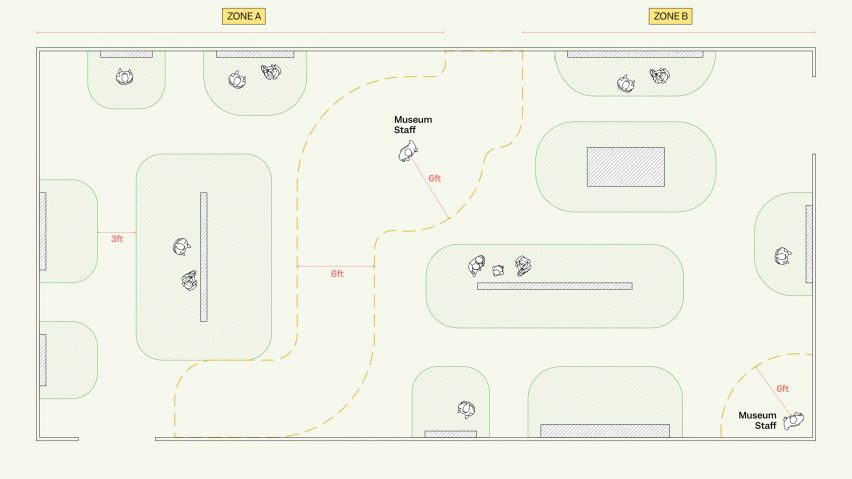This screenshot has height=479, width=852.
Task: Click the small hatched panel on the bottom wall
Action: point(450,434)
